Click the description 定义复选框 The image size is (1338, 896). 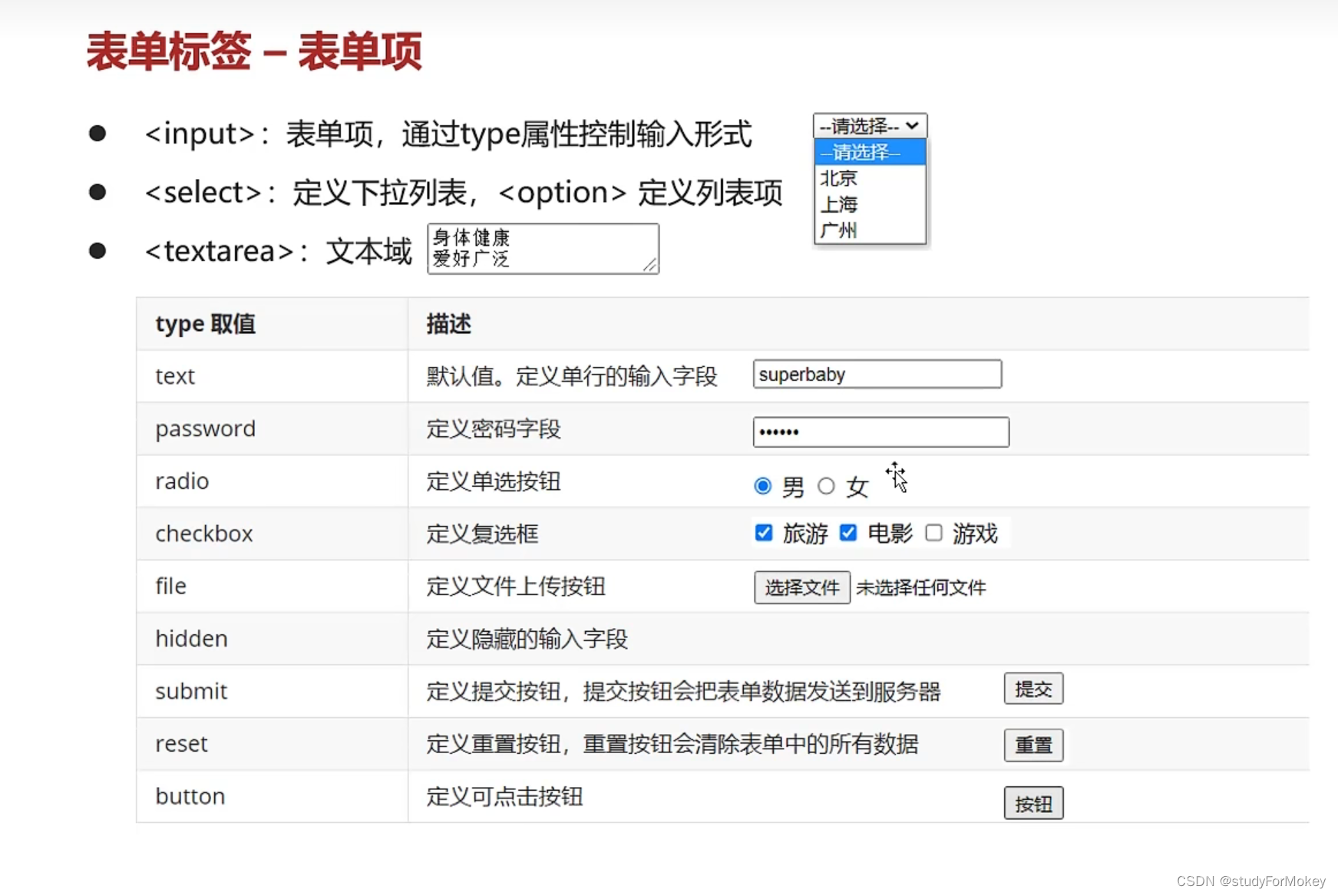click(482, 534)
